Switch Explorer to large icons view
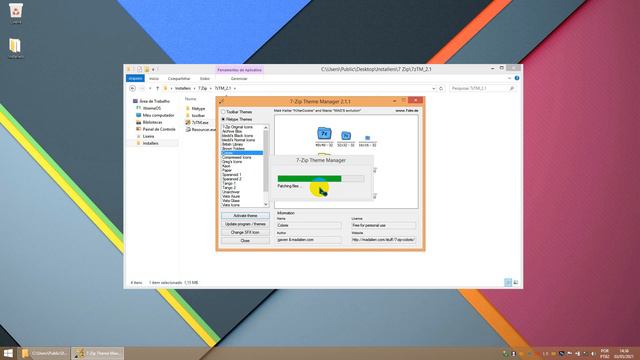 coord(516,282)
